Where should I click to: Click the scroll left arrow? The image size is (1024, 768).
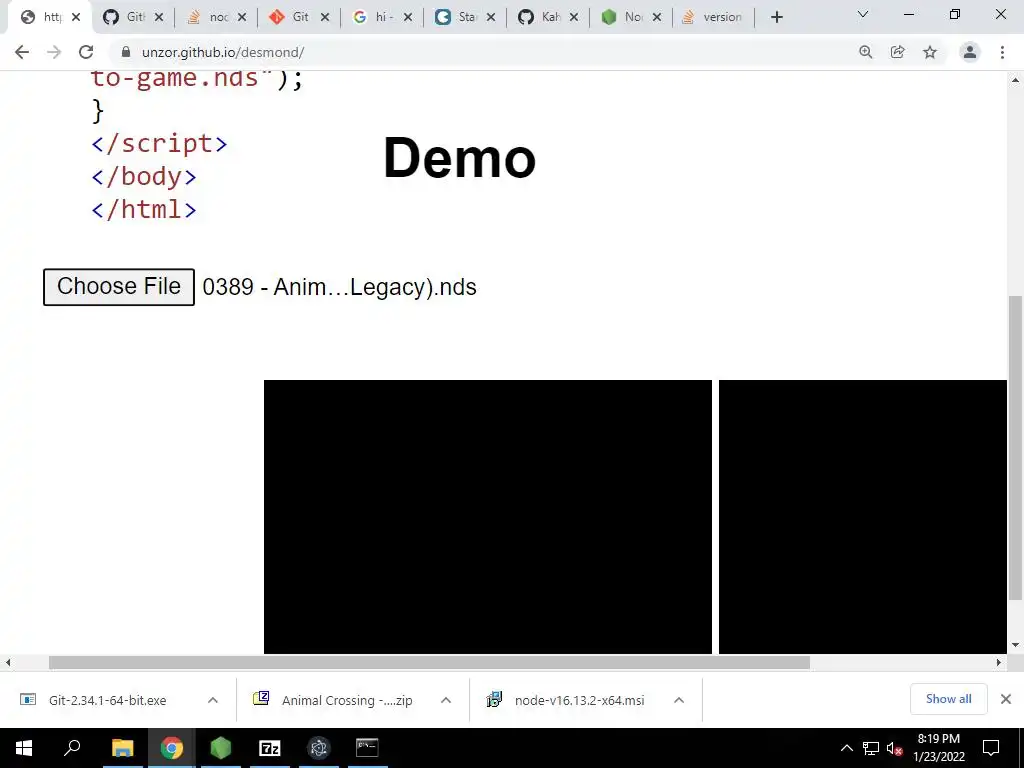click(x=8, y=662)
